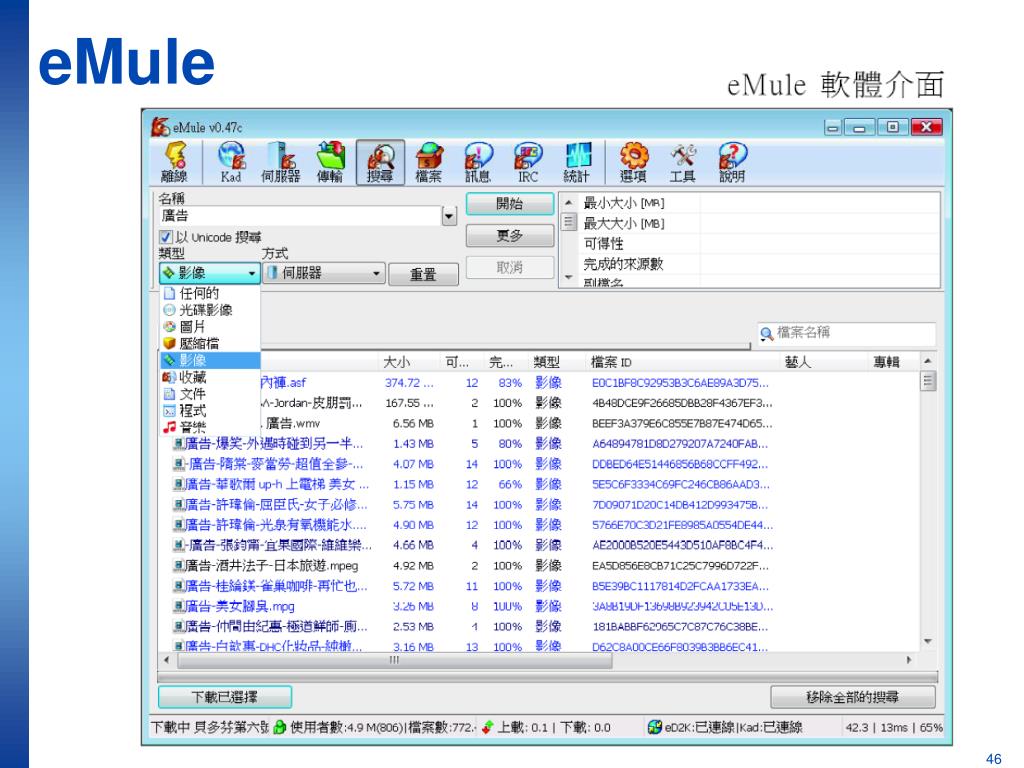Screen dimensions: 1024x768
Task: Click the 374.72 size cell
Action: pyautogui.click(x=409, y=383)
